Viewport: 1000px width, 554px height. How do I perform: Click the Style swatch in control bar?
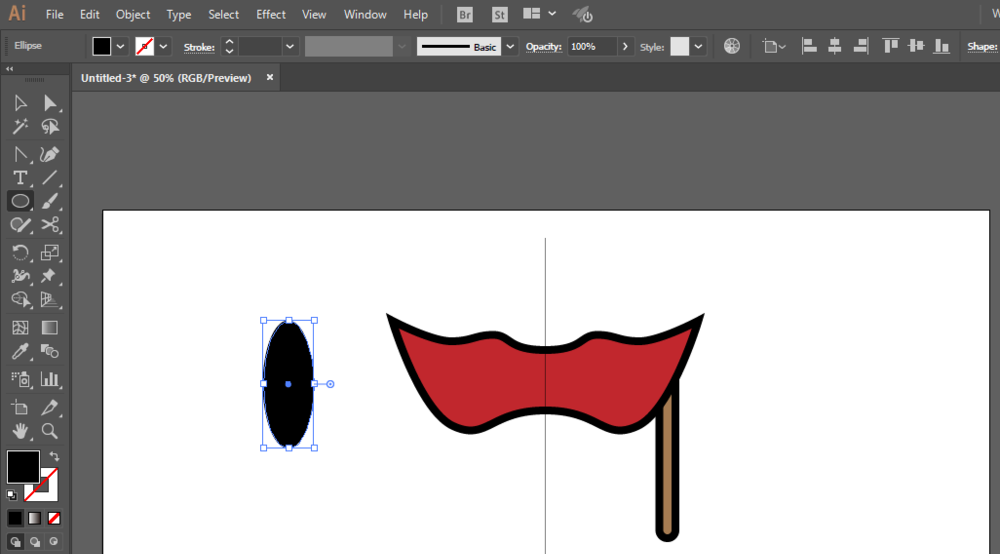pos(680,47)
